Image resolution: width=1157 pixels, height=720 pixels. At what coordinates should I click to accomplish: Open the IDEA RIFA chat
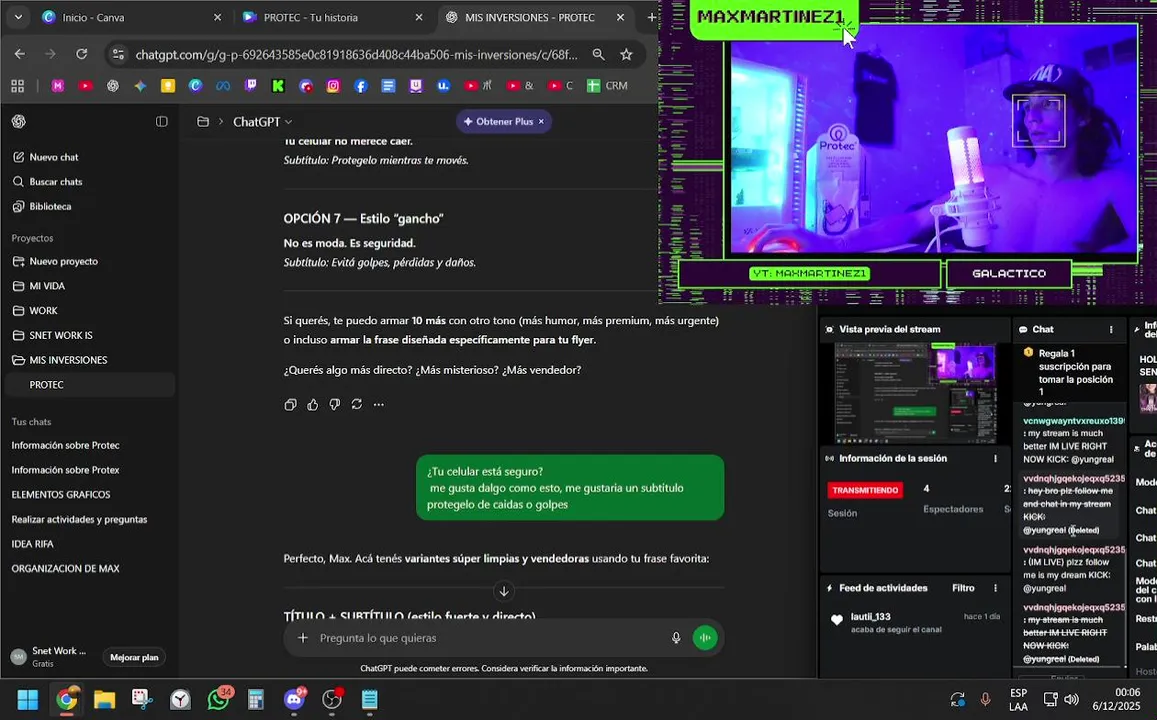(89, 544)
